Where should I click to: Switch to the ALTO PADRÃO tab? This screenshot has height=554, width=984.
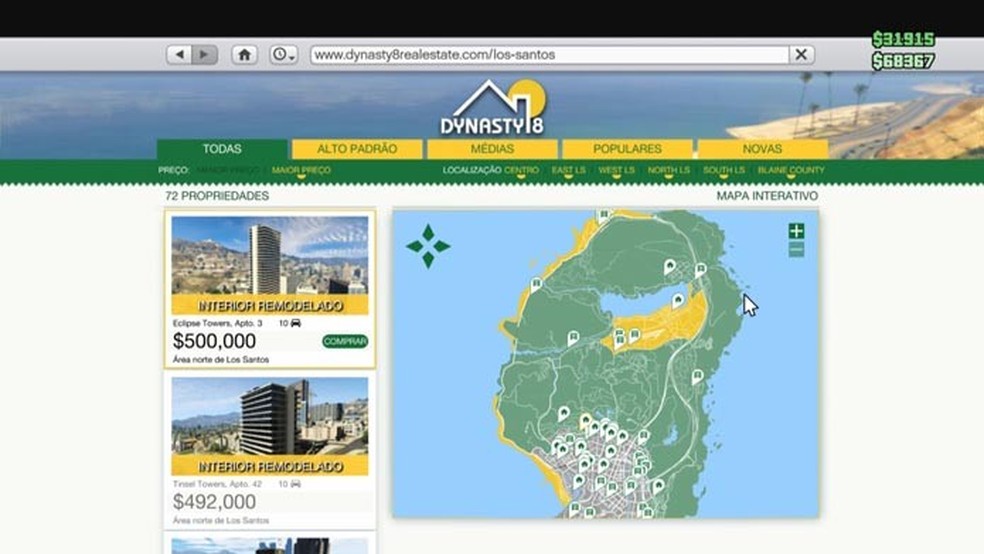pyautogui.click(x=357, y=149)
